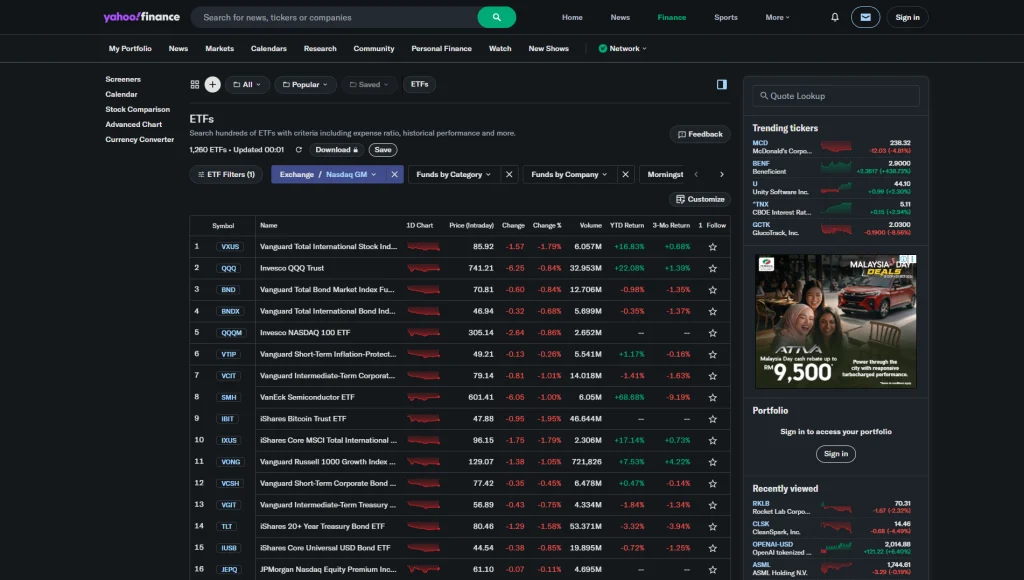This screenshot has width=1024, height=580.
Task: Open the Research menu
Action: (320, 48)
